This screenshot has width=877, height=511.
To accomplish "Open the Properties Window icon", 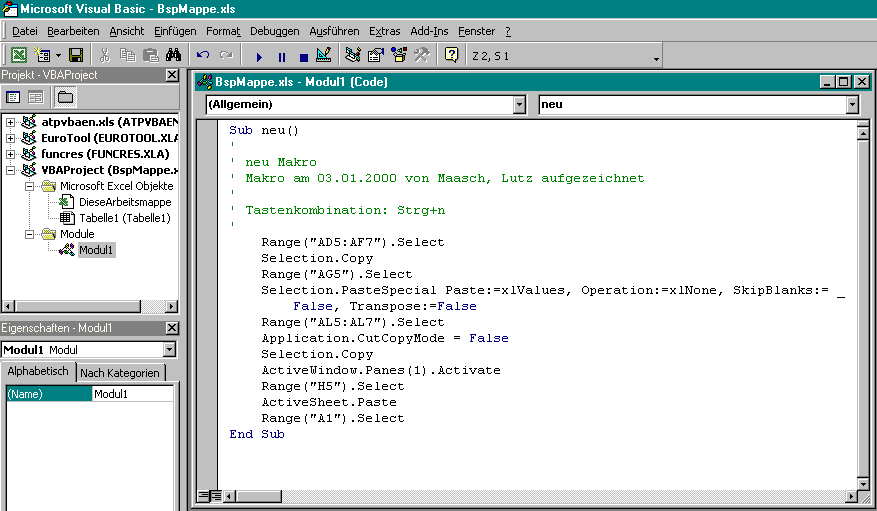I will pos(376,55).
